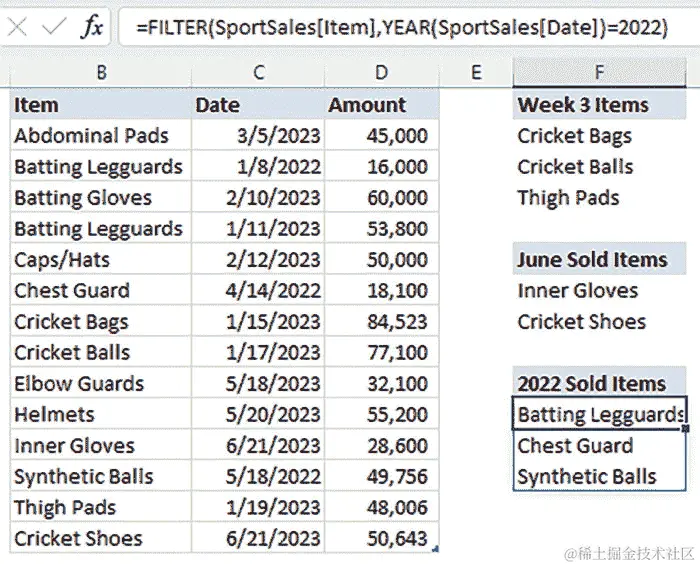Select the Abdominal Pads cell

[x=101, y=135]
